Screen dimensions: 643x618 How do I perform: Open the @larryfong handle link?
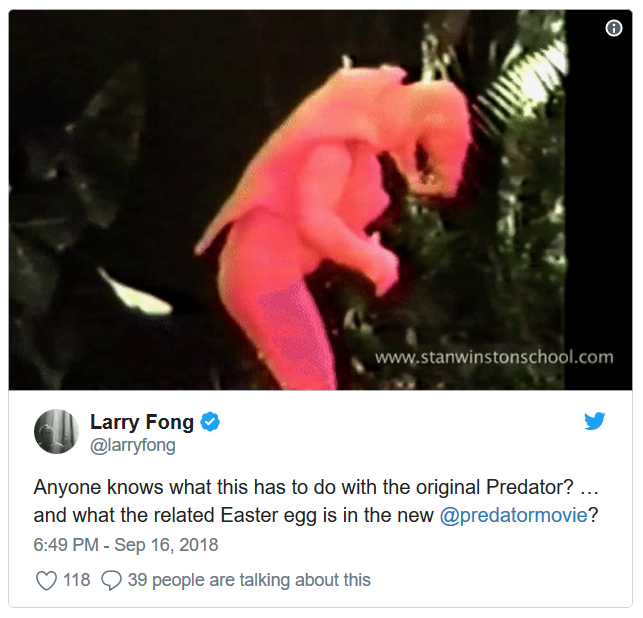[132, 446]
